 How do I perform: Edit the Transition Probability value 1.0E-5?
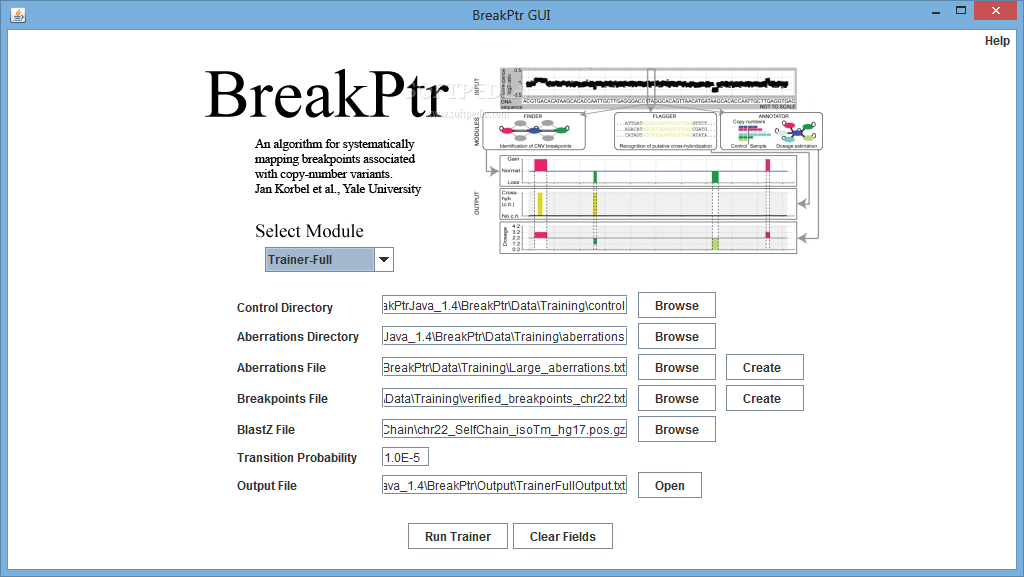point(405,458)
